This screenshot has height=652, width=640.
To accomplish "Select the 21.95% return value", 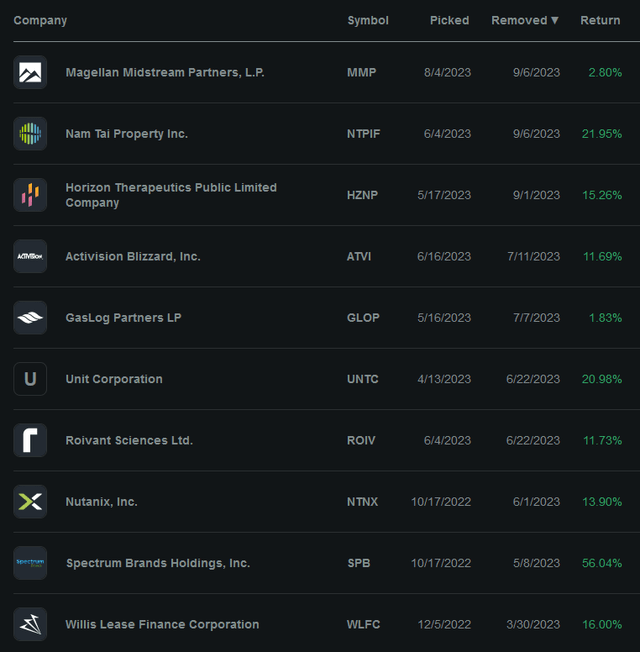I will click(602, 134).
